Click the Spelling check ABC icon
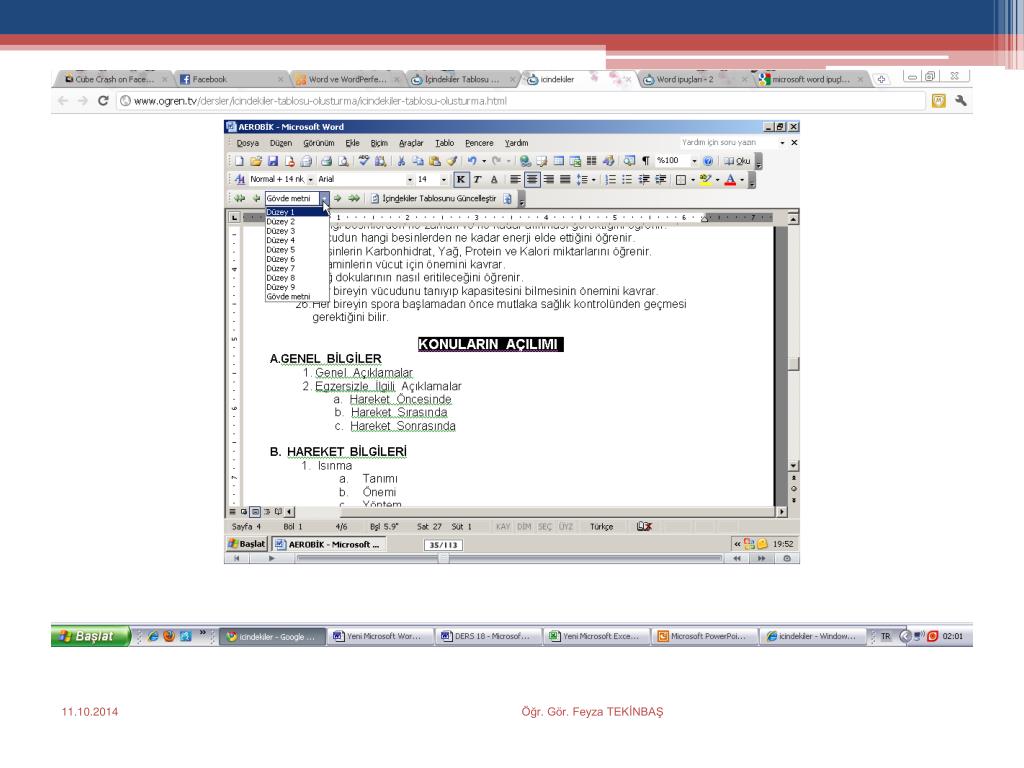Viewport: 1024px width, 768px height. point(364,160)
